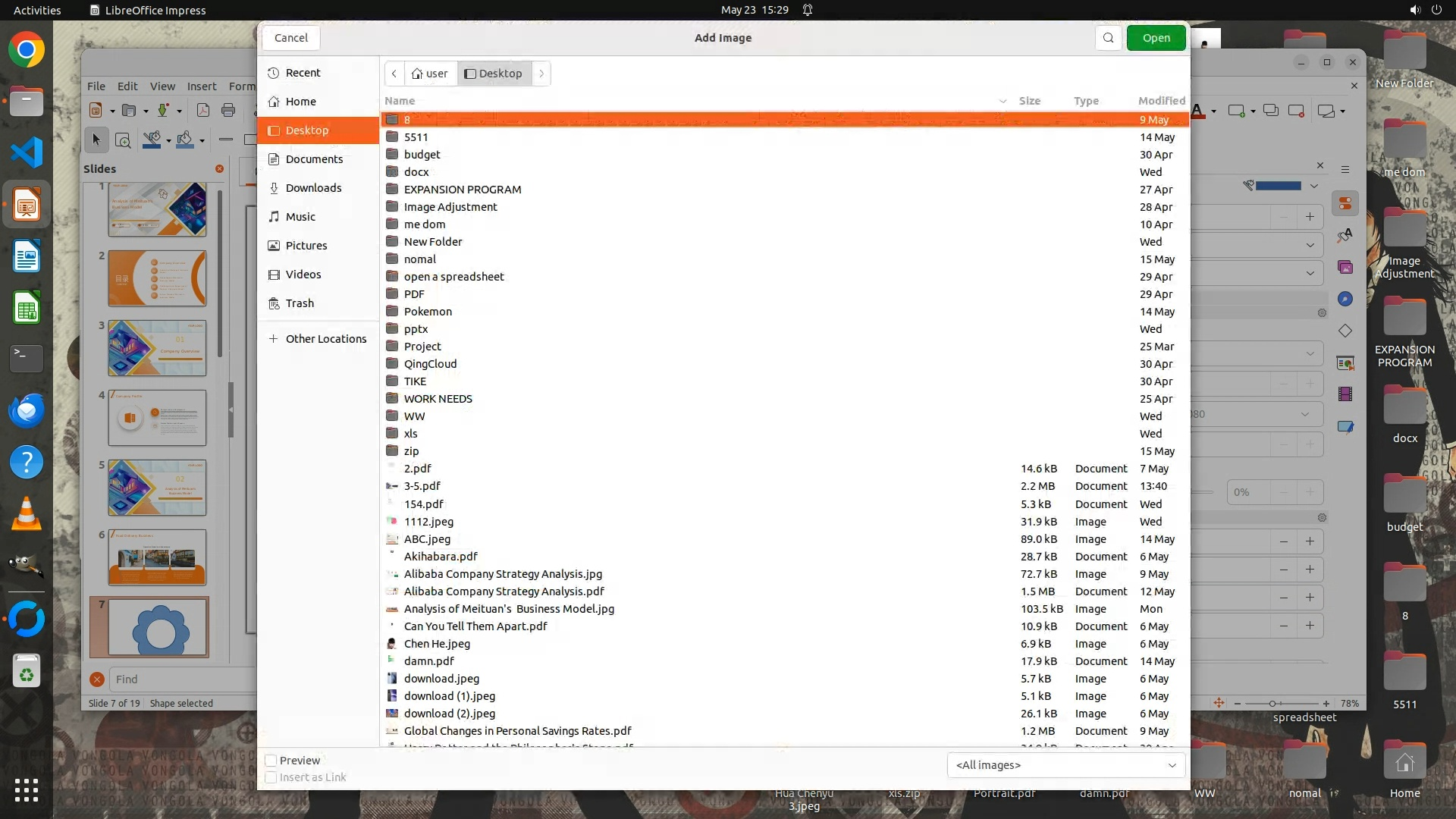Open the <All images> file type dropdown
Image resolution: width=1456 pixels, height=819 pixels.
pyautogui.click(x=1065, y=765)
